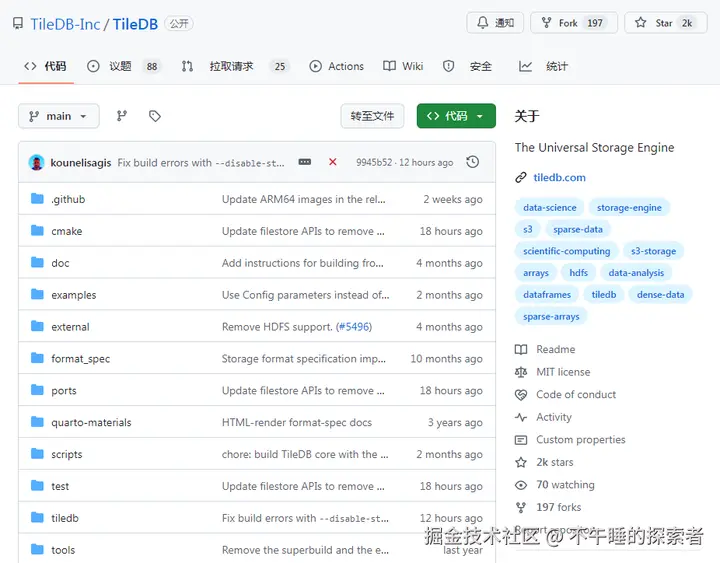720x563 pixels.
Task: Switch to the 代码 code tab
Action: tap(45, 67)
